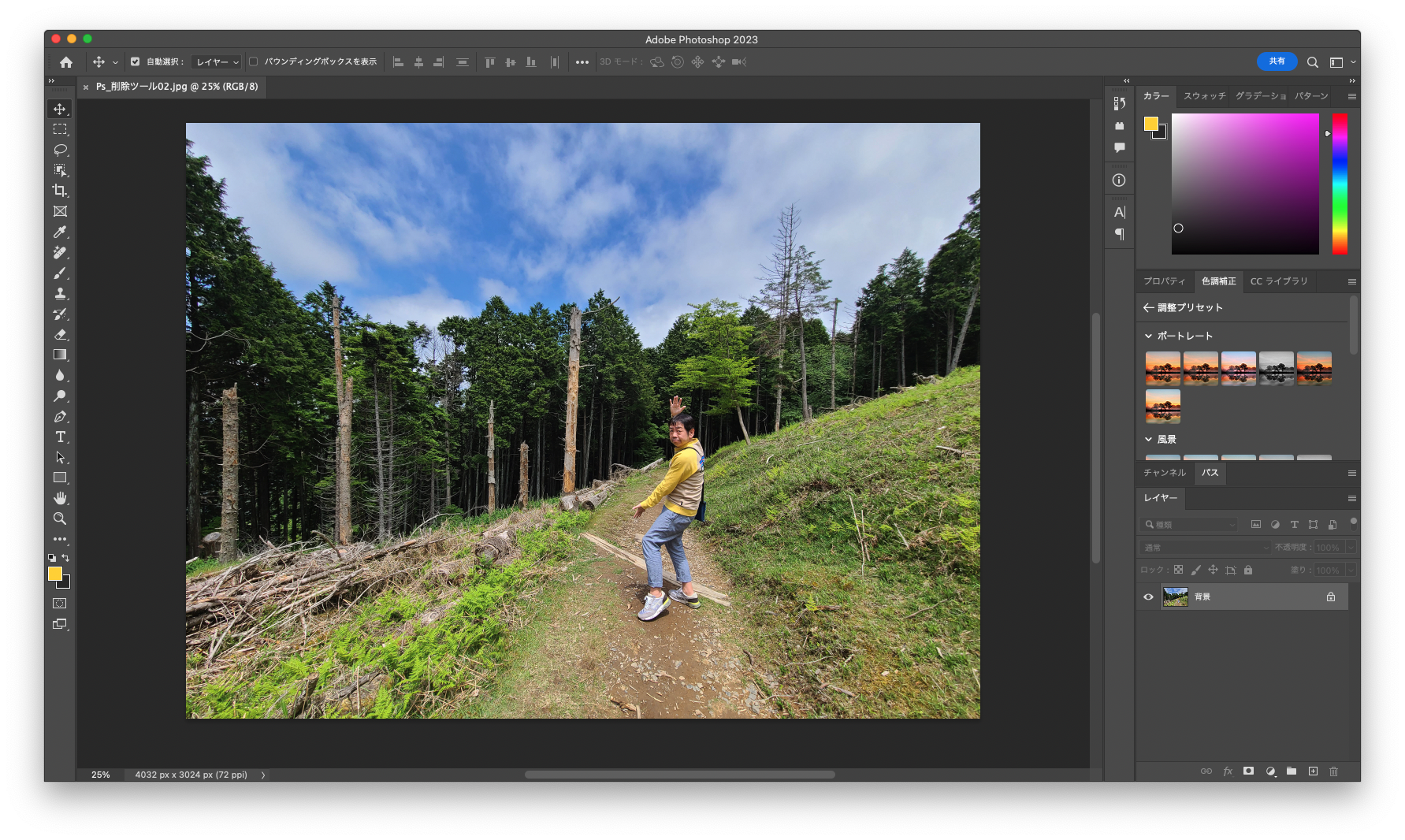Click first ポートレート preset thumbnail

tap(1162, 368)
